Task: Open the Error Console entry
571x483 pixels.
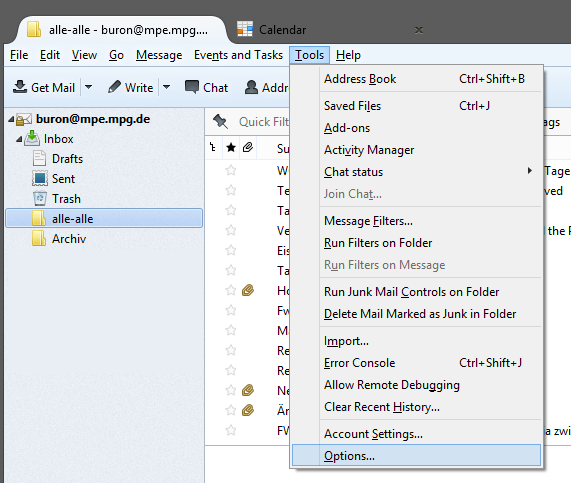Action: [417, 363]
